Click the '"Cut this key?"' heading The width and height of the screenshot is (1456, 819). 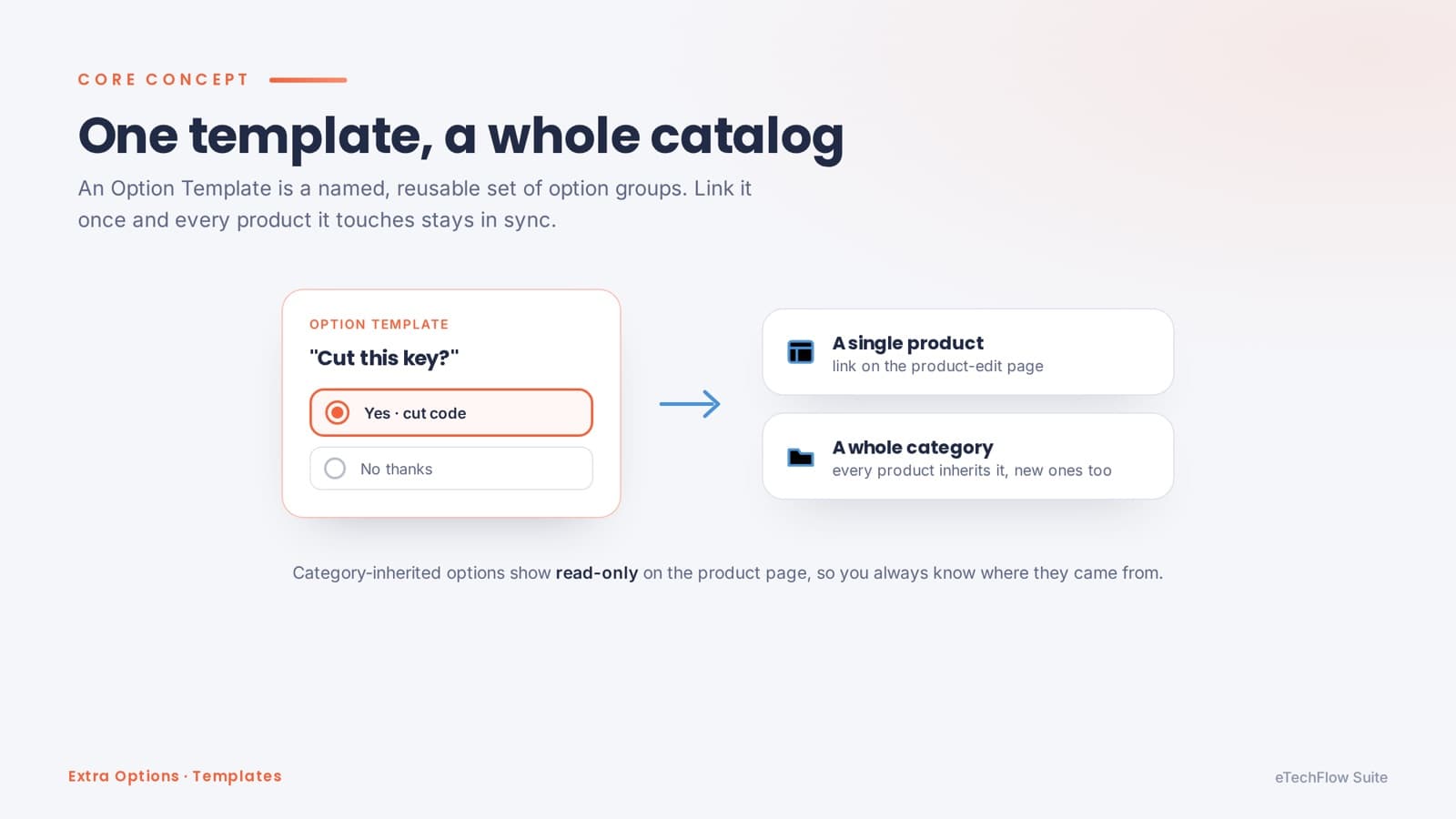pos(384,358)
